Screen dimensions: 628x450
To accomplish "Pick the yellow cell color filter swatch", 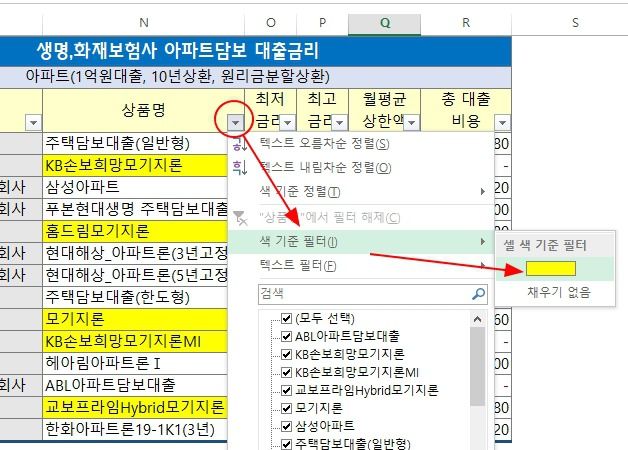I will click(551, 269).
